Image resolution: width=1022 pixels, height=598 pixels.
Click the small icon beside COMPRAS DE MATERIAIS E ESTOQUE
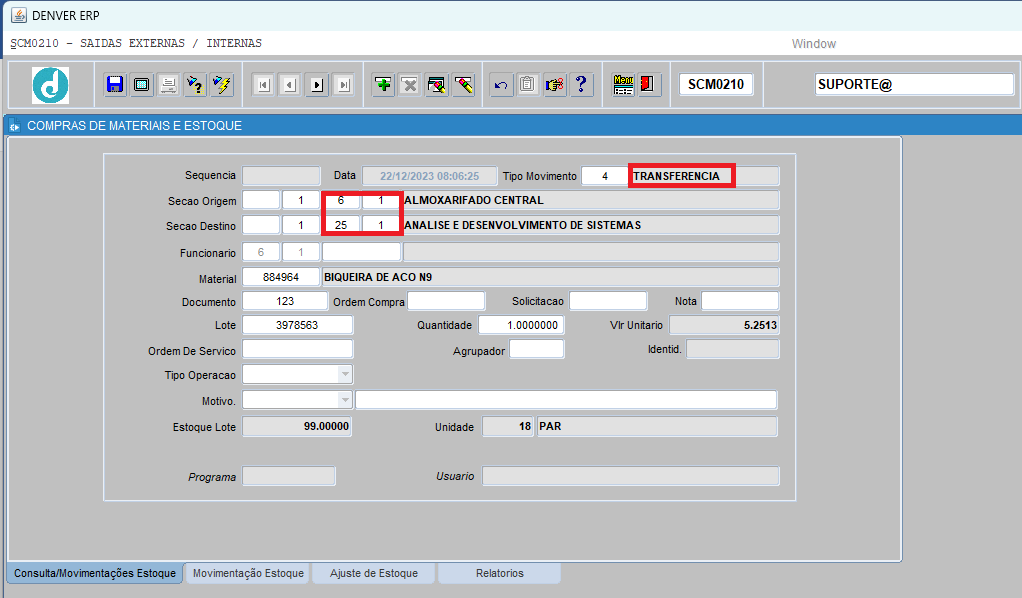14,127
